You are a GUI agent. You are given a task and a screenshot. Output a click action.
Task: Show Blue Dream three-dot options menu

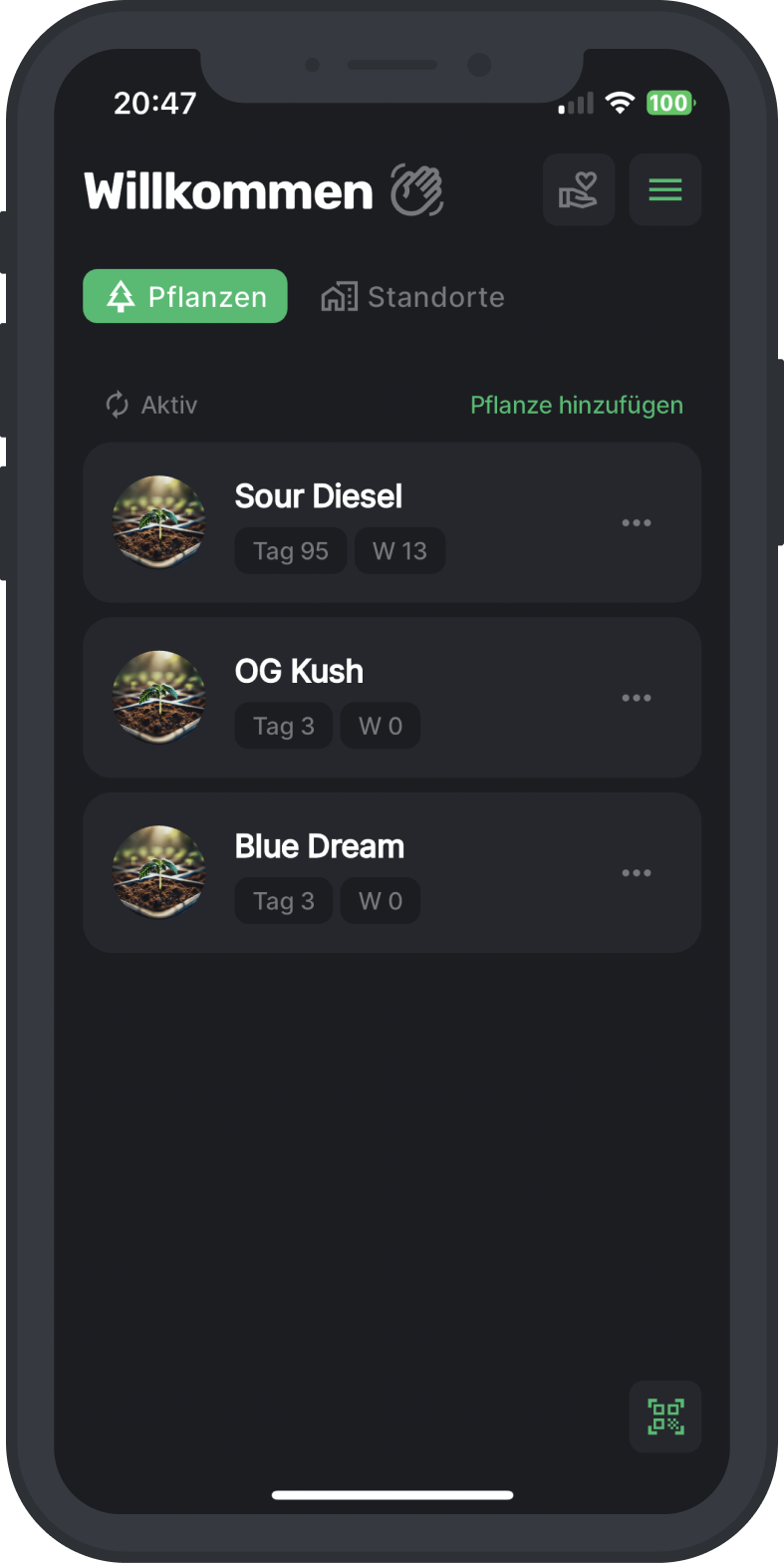click(x=637, y=873)
